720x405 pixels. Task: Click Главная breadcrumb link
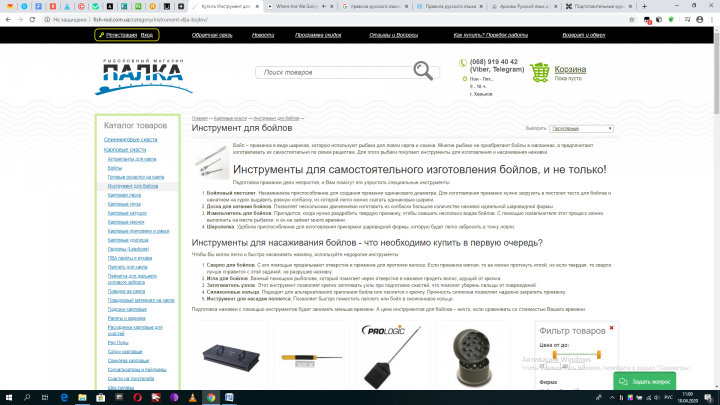pyautogui.click(x=200, y=118)
